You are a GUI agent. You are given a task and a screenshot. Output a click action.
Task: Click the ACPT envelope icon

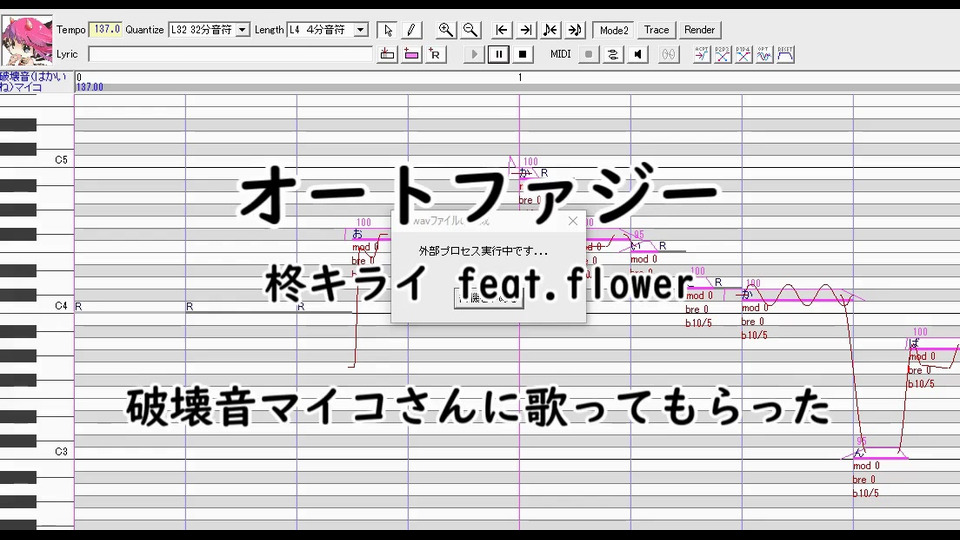702,54
